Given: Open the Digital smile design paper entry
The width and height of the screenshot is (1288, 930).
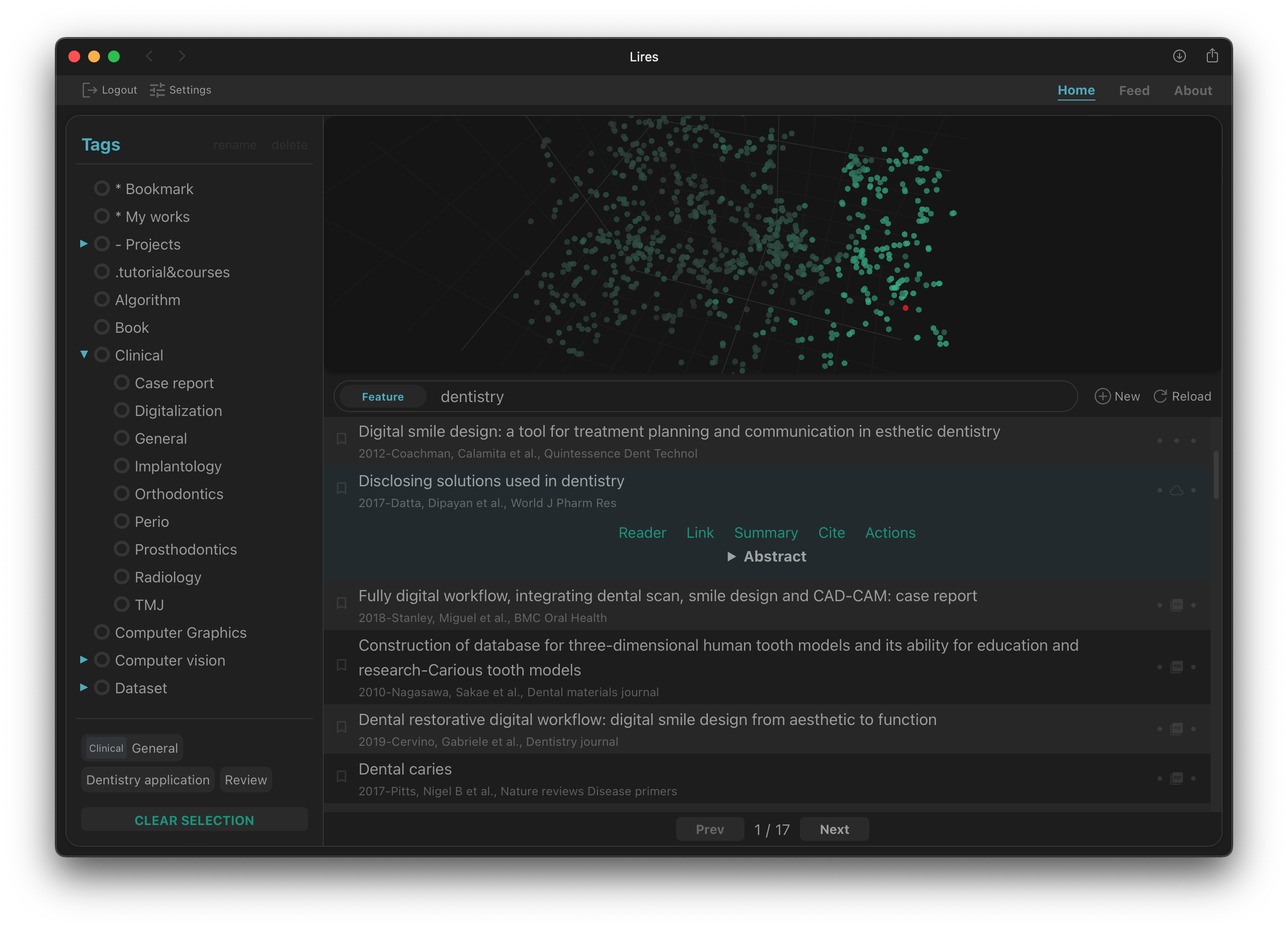Looking at the screenshot, I should pyautogui.click(x=767, y=441).
